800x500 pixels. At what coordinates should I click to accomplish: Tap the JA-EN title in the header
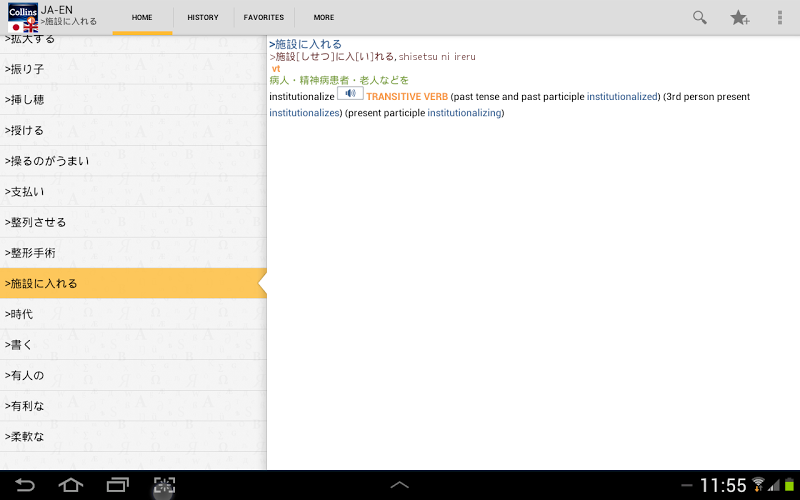[x=57, y=10]
